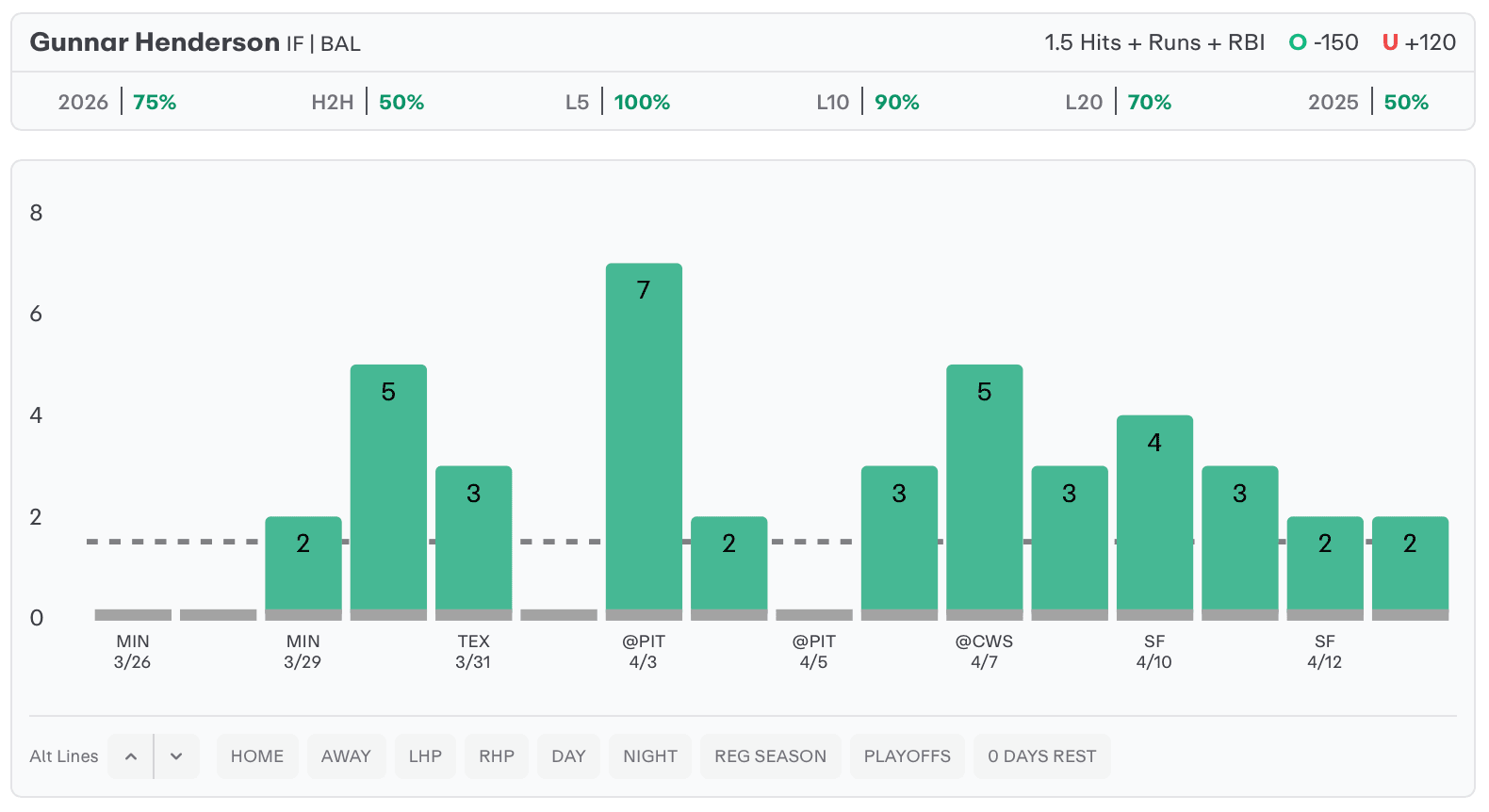Viewport: 1489px width, 812px height.
Task: Pick the Under +120 odds
Action: [1419, 42]
